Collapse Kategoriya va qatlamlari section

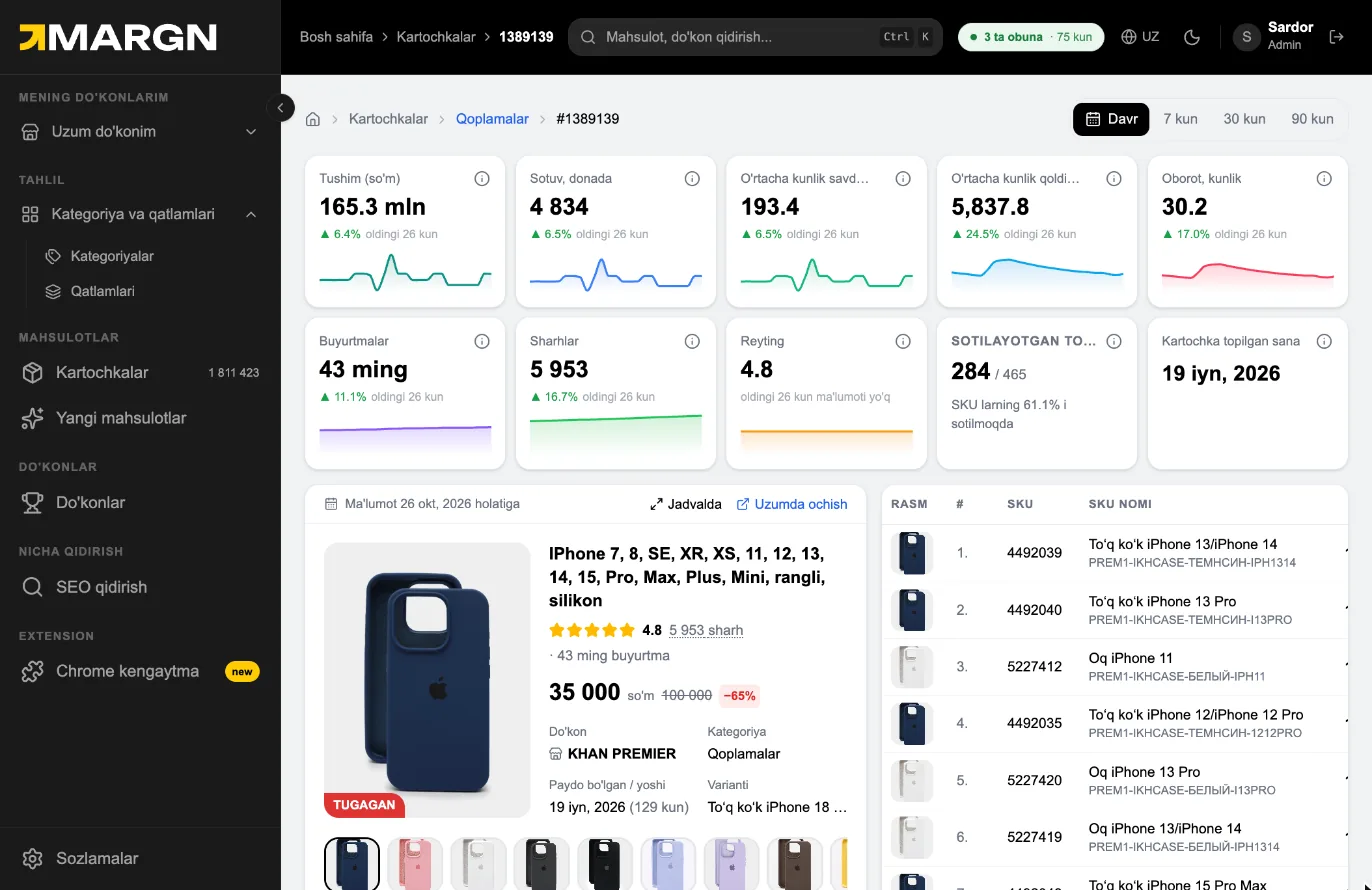(140, 214)
